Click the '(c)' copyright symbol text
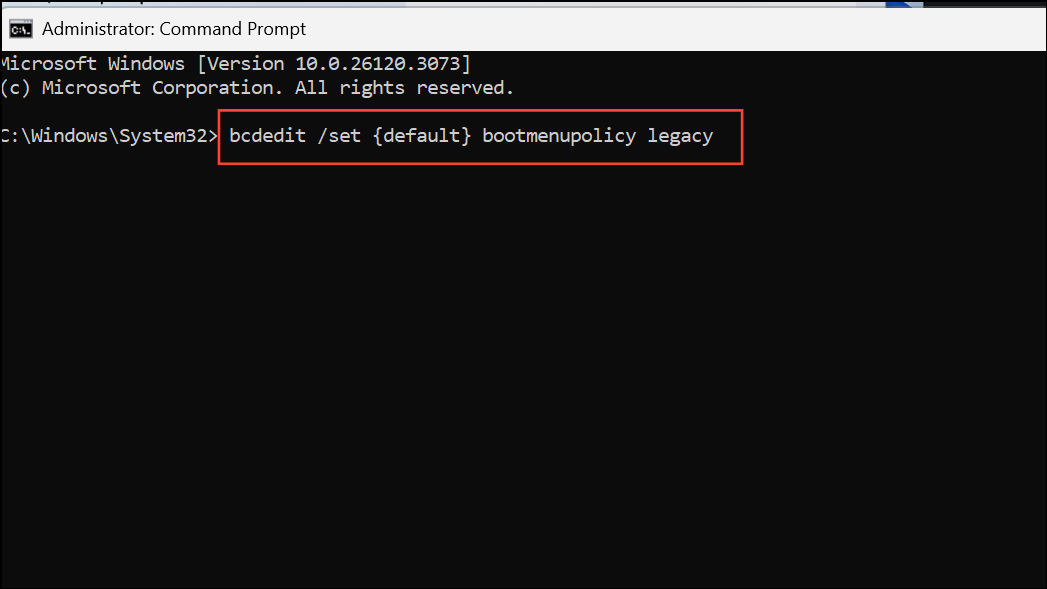The image size is (1047, 589). point(15,88)
